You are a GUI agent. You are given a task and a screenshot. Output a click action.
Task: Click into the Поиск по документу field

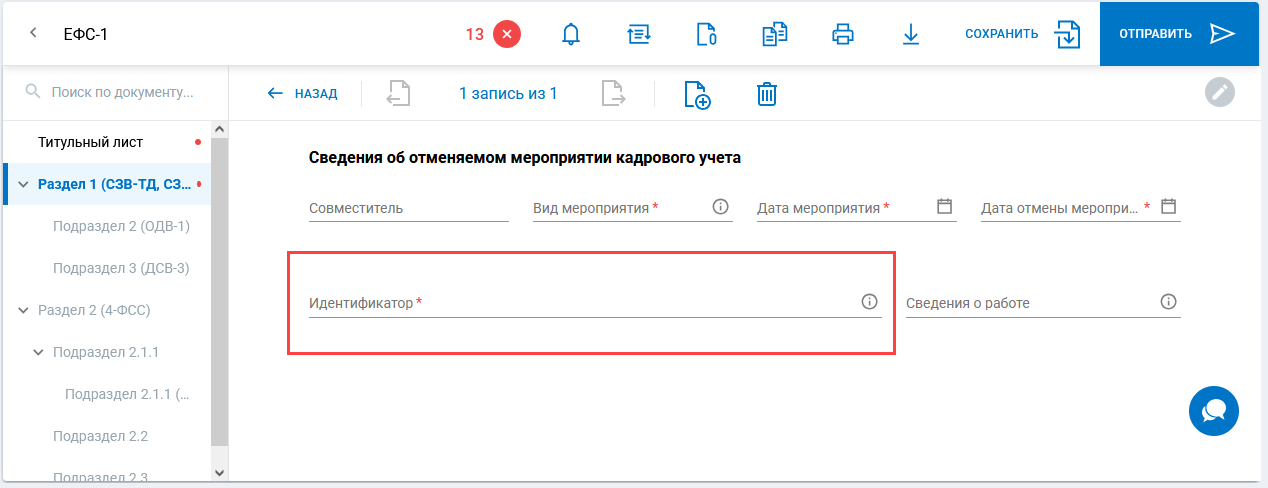click(x=122, y=92)
